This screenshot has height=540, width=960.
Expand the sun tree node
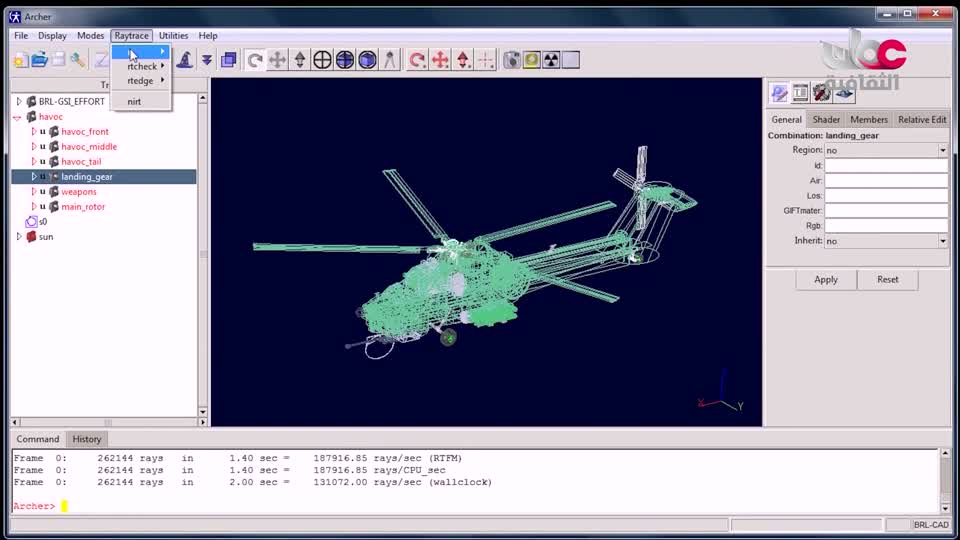[18, 237]
